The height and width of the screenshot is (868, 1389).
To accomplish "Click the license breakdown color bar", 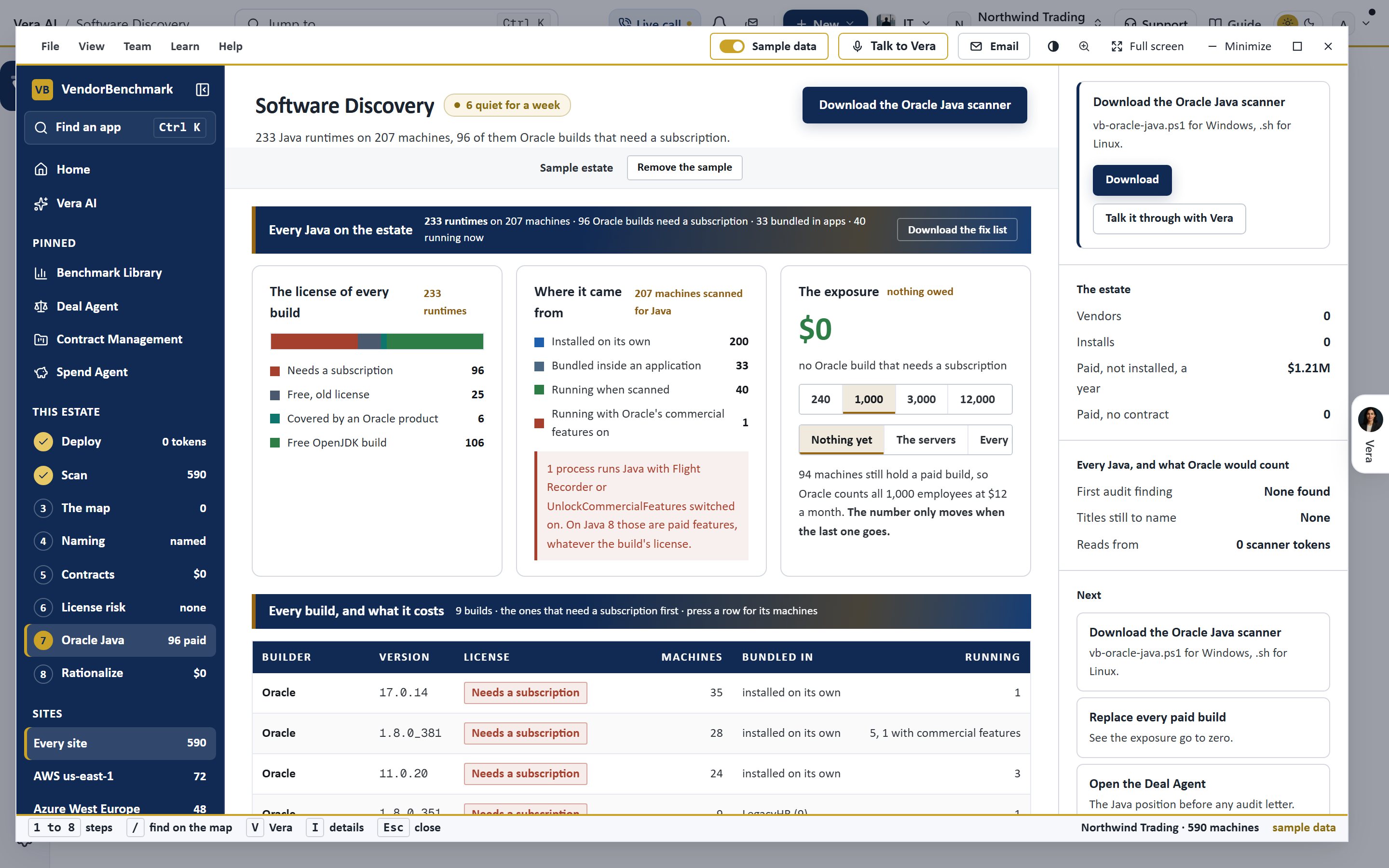I will tap(377, 341).
